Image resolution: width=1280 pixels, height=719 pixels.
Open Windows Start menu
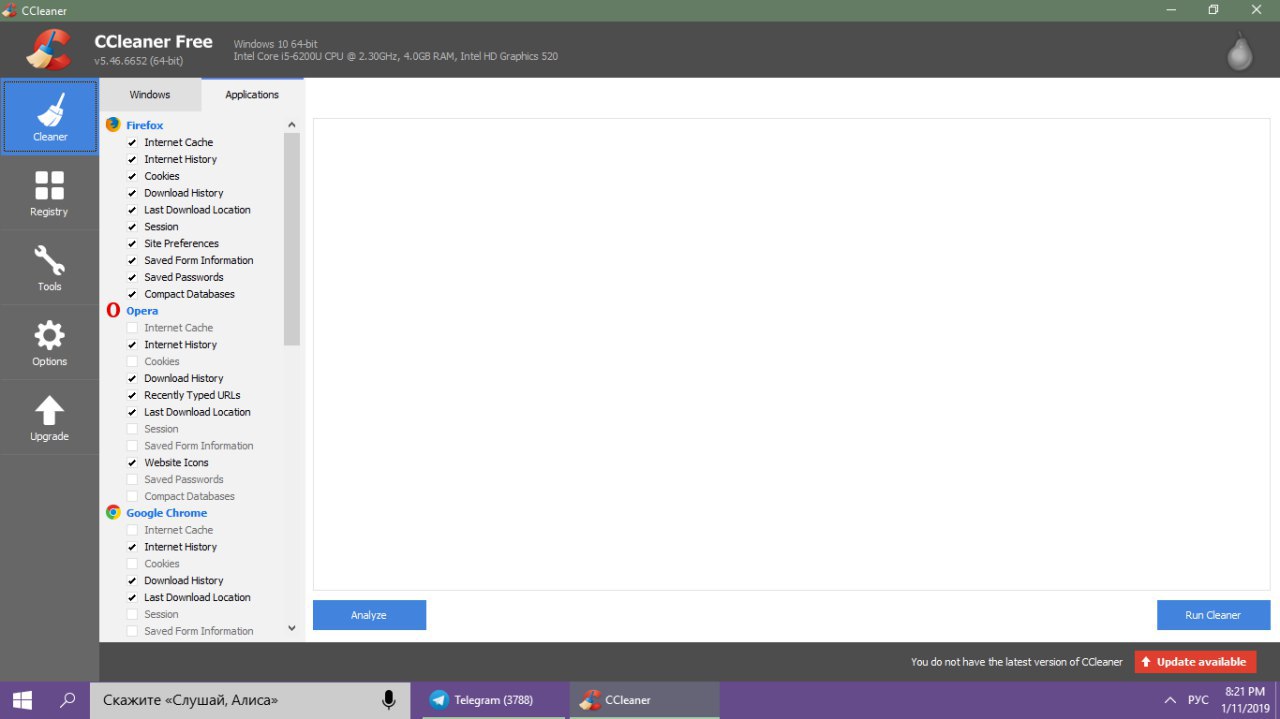click(22, 700)
